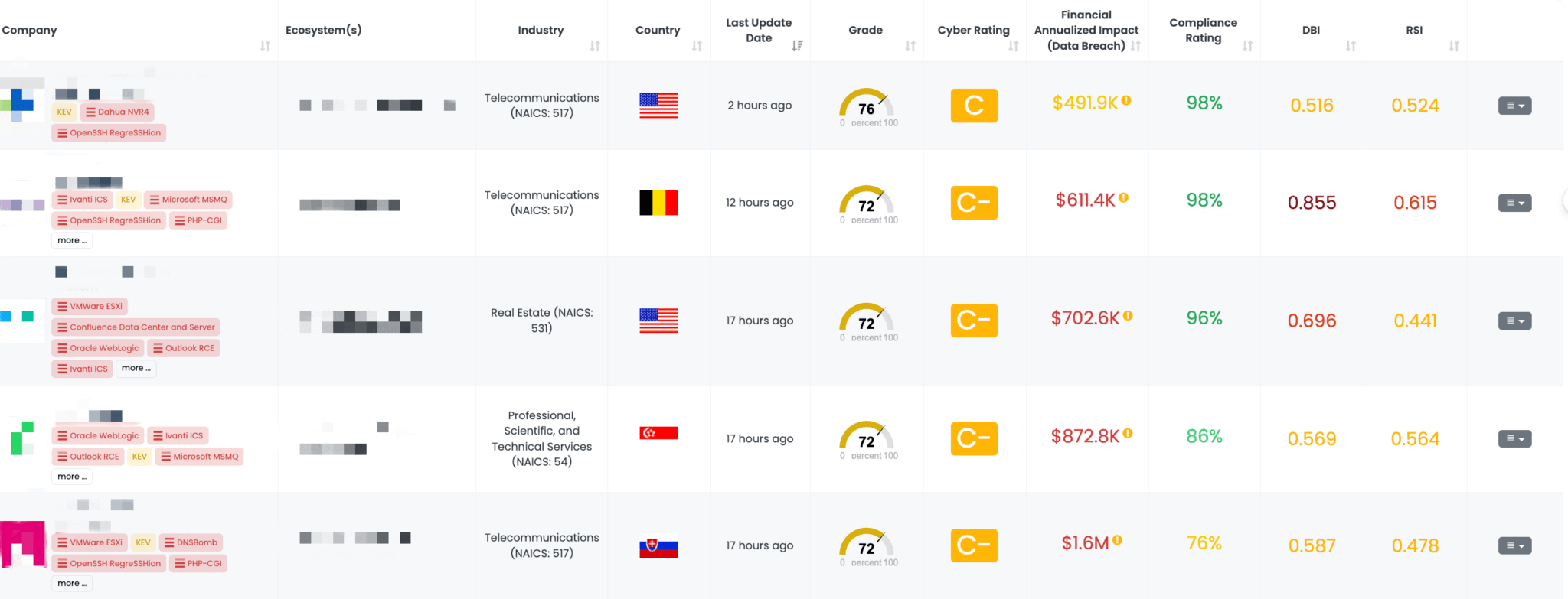Sort by Compliance Rating column
This screenshot has width=1568, height=599.
[x=1247, y=46]
